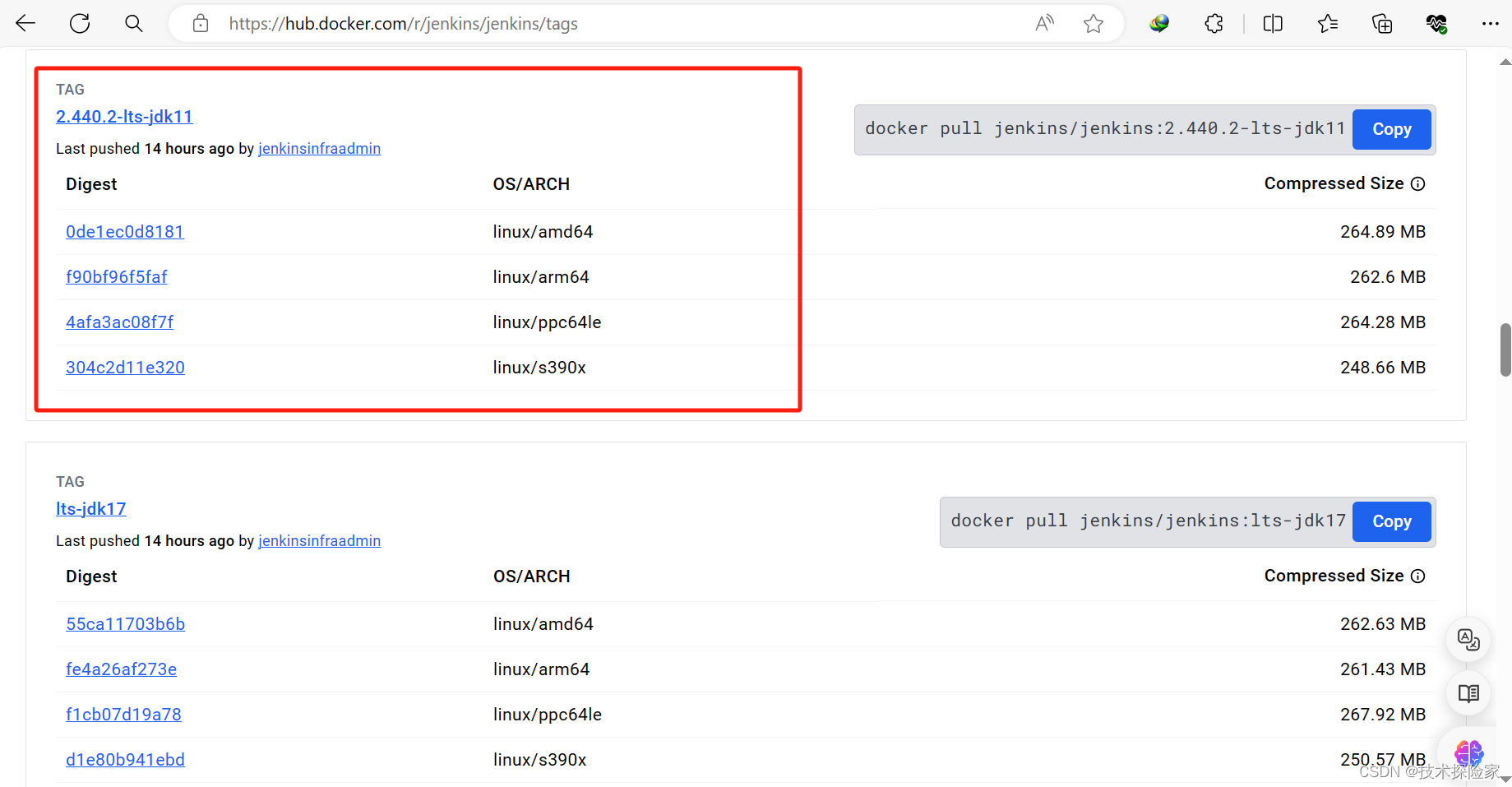Reload the Docker Hub page
Viewport: 1512px width, 787px height.
click(80, 24)
